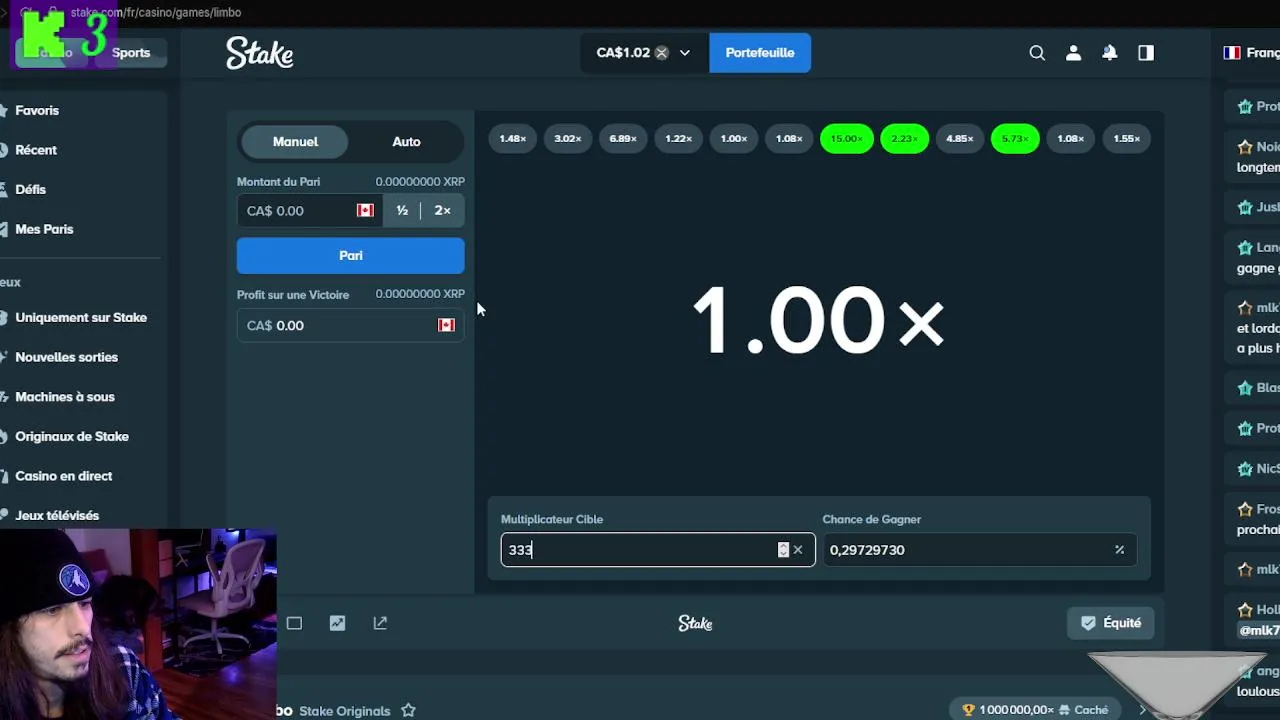
Task: Toggle the chat sidebar panel icon
Action: coord(1146,53)
